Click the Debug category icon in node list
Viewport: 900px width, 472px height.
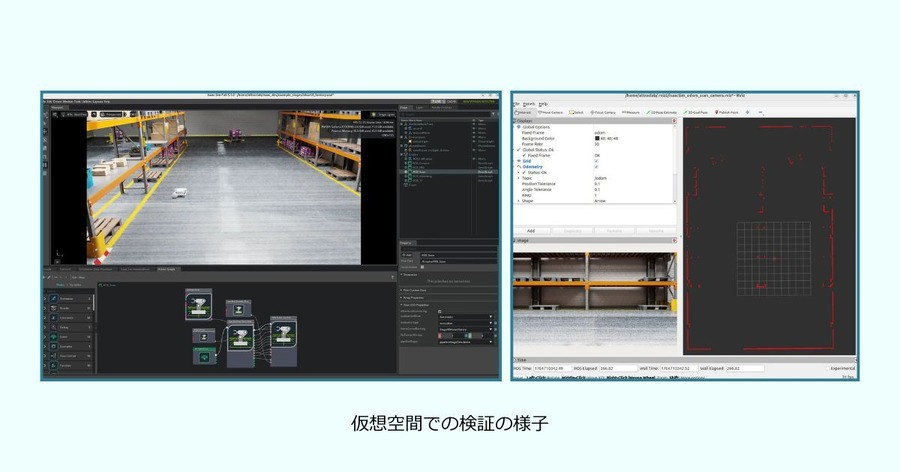tap(53, 327)
